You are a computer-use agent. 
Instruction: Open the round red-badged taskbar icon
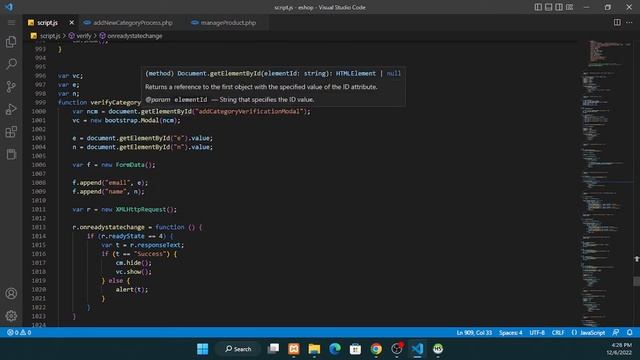pos(397,349)
